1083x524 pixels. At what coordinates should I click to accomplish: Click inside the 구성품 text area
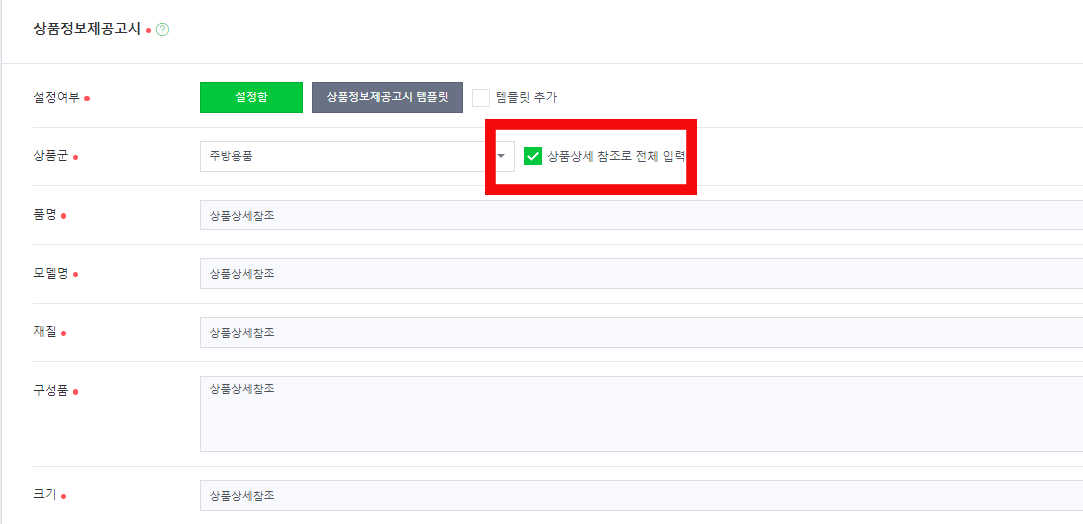click(x=641, y=414)
